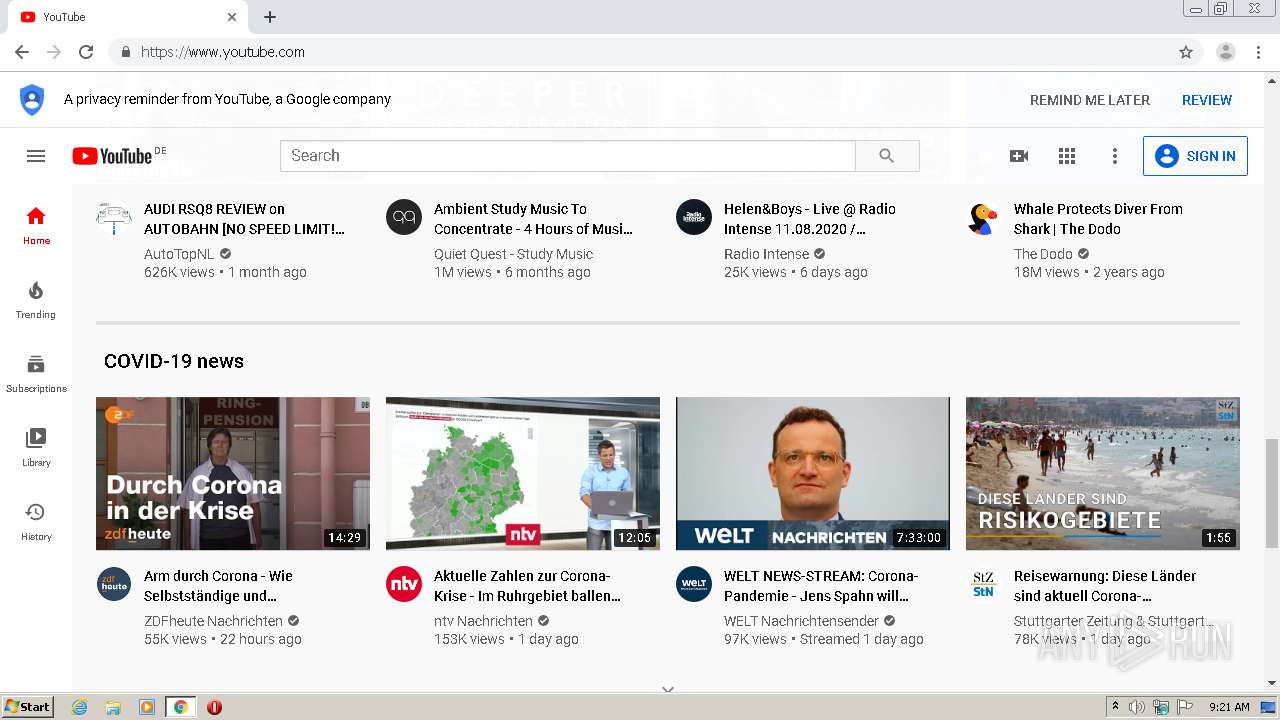Screen dimensions: 1280x720
Task: Open media player from taskbar
Action: coord(147,707)
